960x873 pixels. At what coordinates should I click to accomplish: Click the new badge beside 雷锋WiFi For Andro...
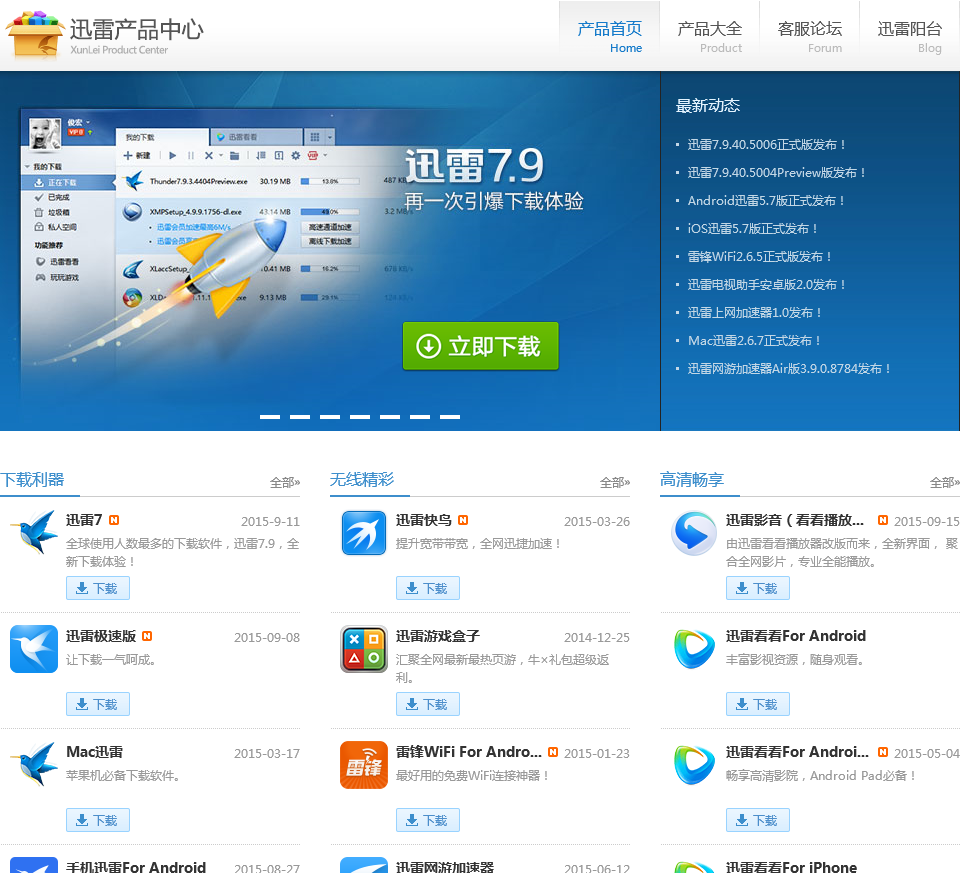click(553, 752)
